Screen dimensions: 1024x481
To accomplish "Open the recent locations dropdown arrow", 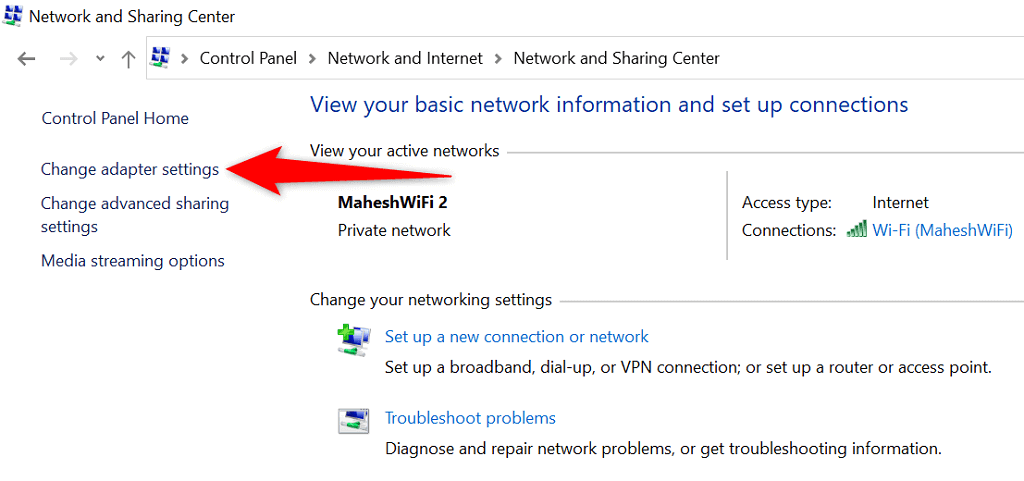I will coord(100,59).
